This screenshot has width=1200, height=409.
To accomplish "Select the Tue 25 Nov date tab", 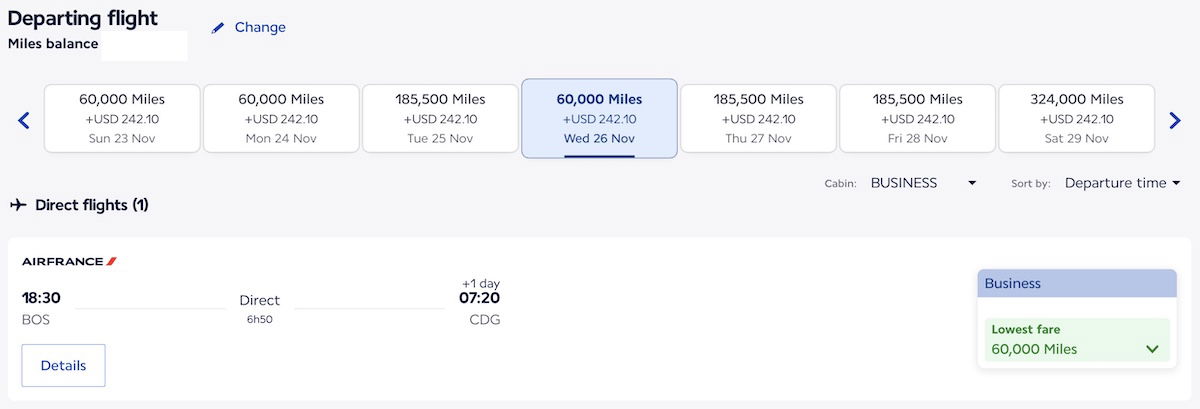I will [x=440, y=119].
